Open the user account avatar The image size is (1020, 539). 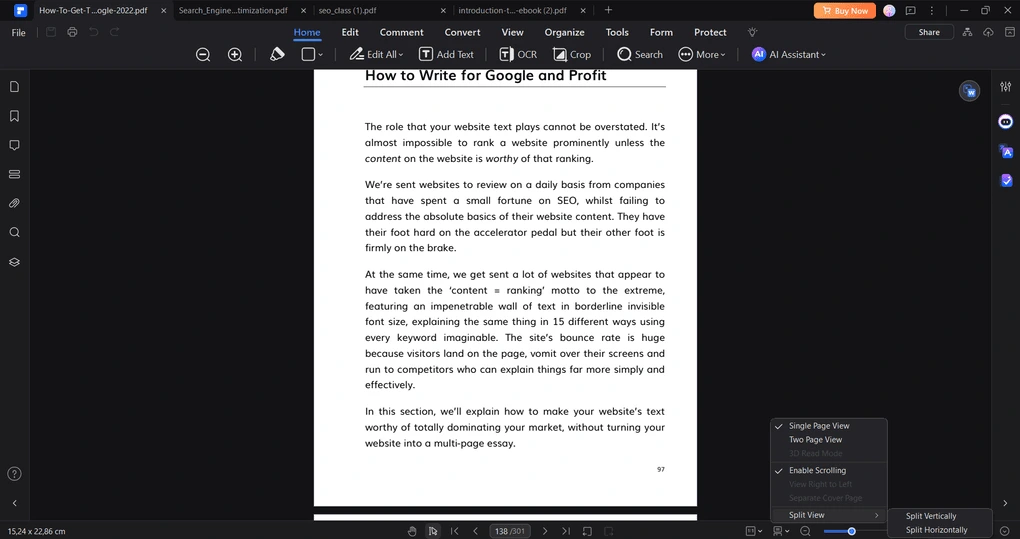pyautogui.click(x=889, y=10)
